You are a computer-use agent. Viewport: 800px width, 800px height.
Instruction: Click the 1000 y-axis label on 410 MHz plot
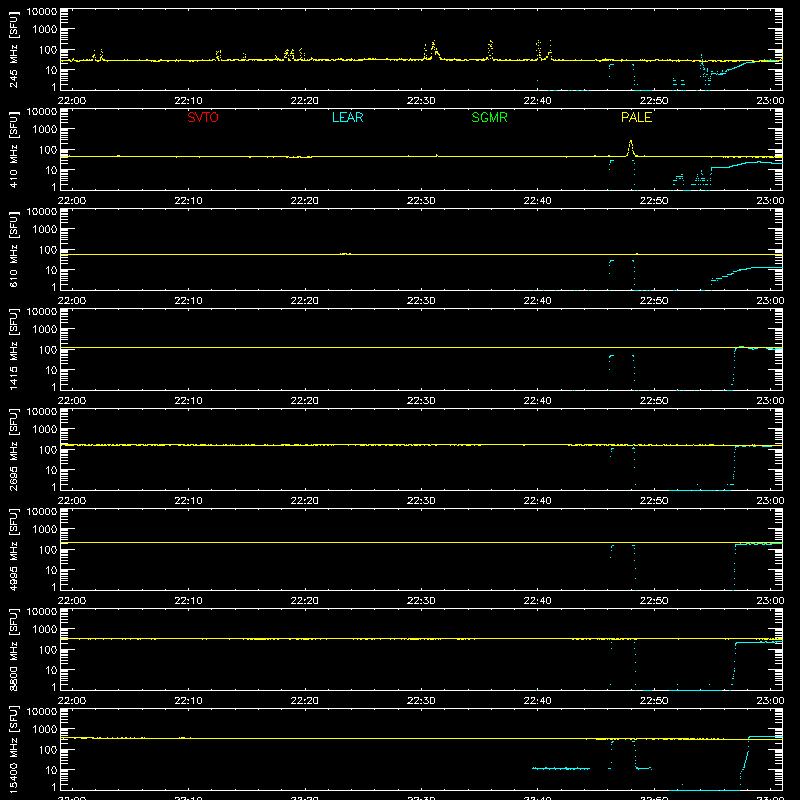45,129
